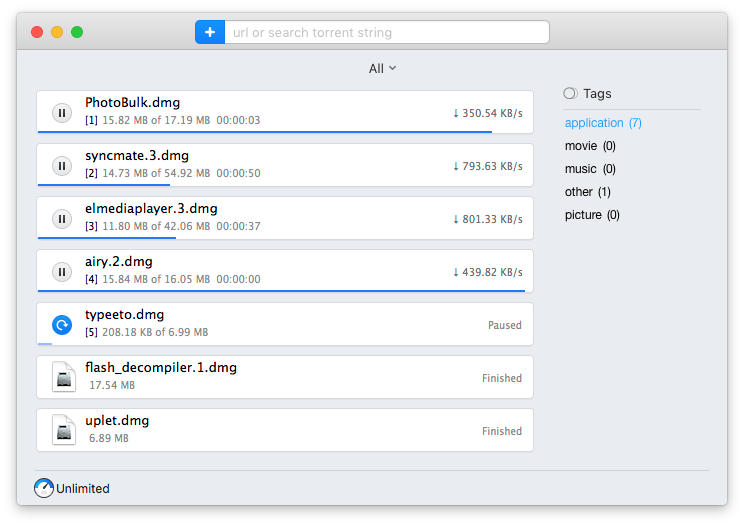744x526 pixels.
Task: Select the typeeto.dmg file name
Action: pos(124,314)
